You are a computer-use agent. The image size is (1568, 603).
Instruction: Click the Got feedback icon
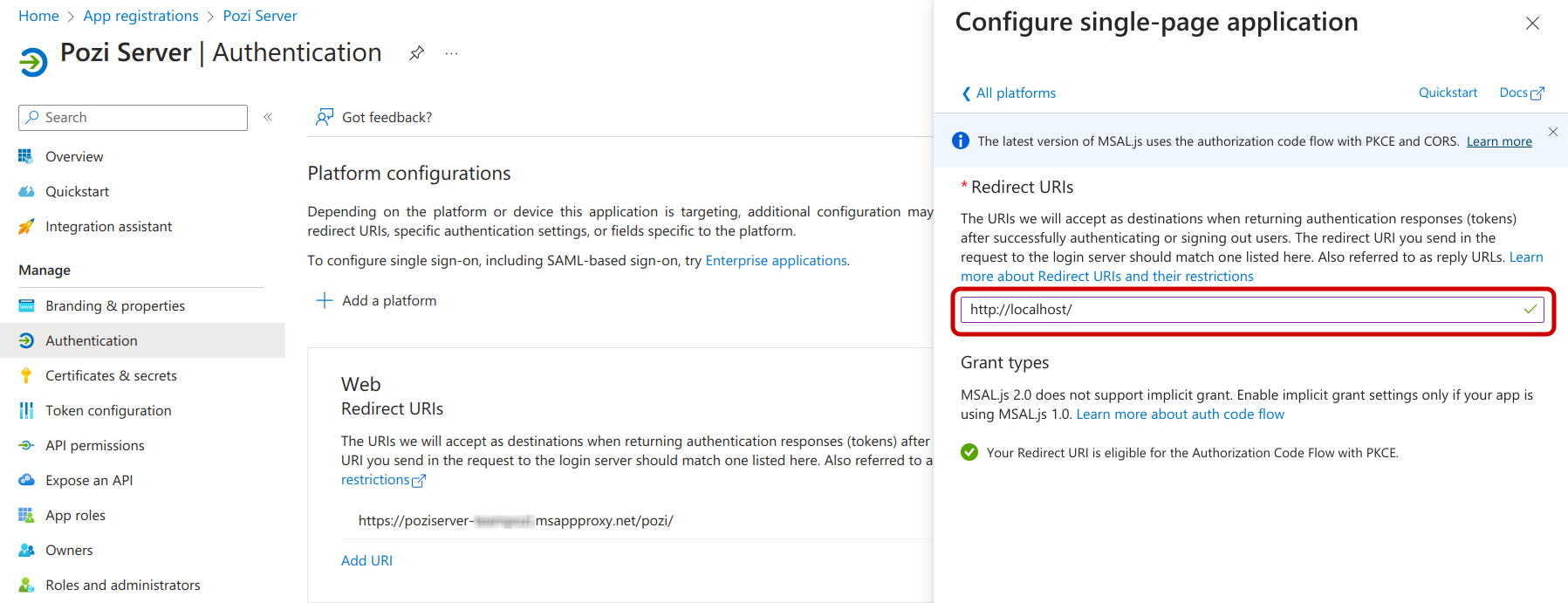tap(325, 117)
